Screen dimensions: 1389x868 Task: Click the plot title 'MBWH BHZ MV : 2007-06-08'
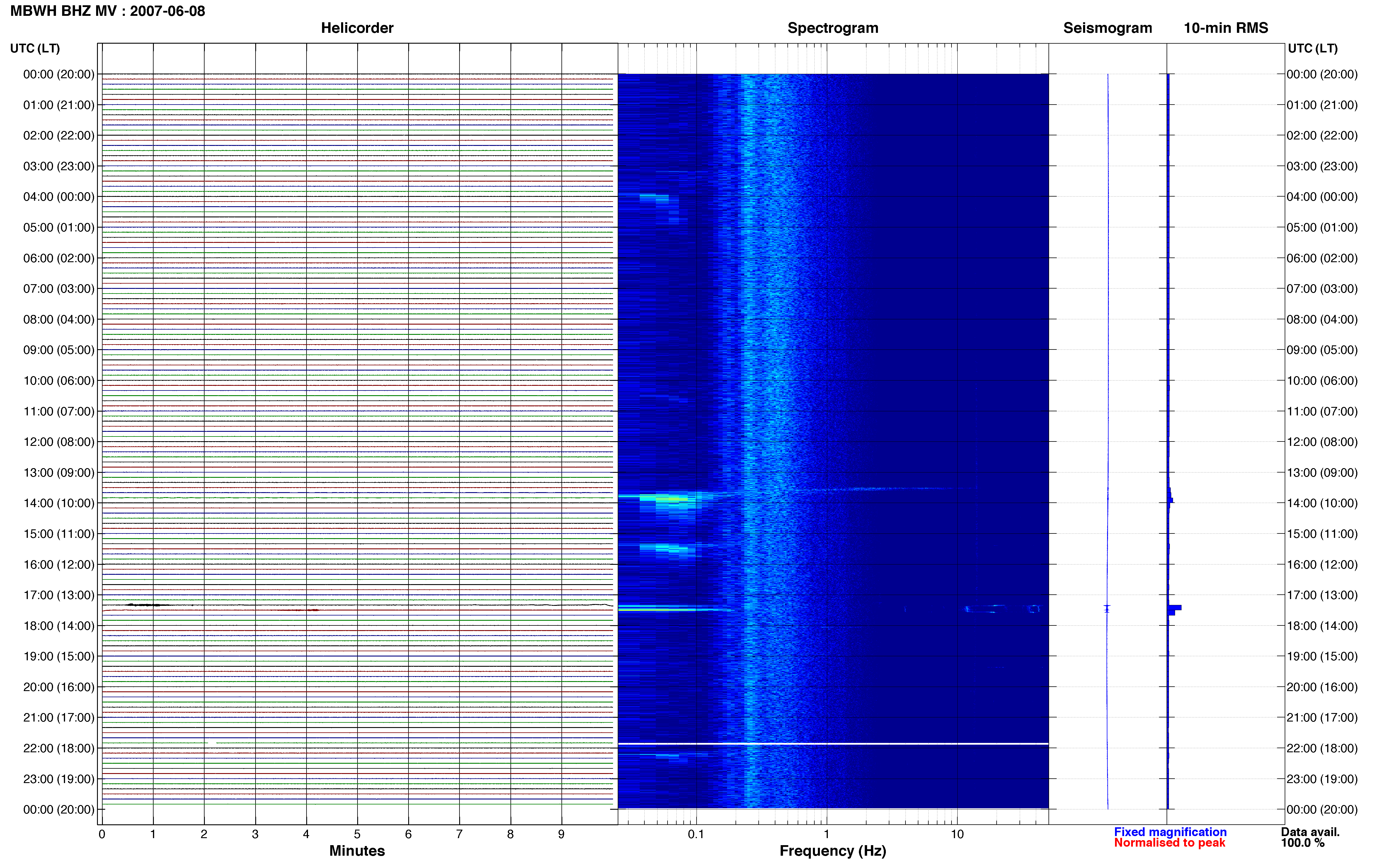point(107,11)
